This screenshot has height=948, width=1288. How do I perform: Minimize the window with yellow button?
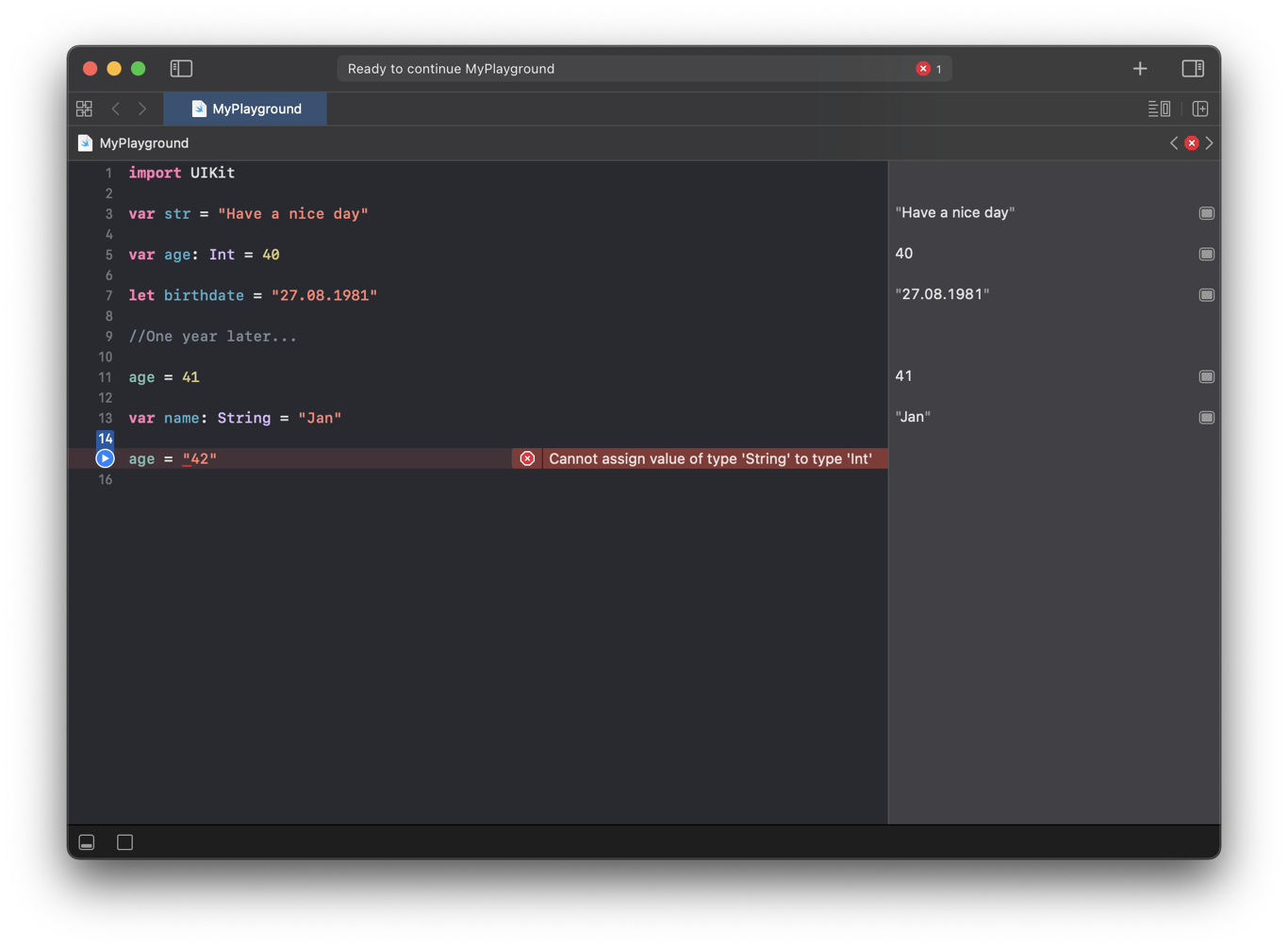click(x=114, y=68)
